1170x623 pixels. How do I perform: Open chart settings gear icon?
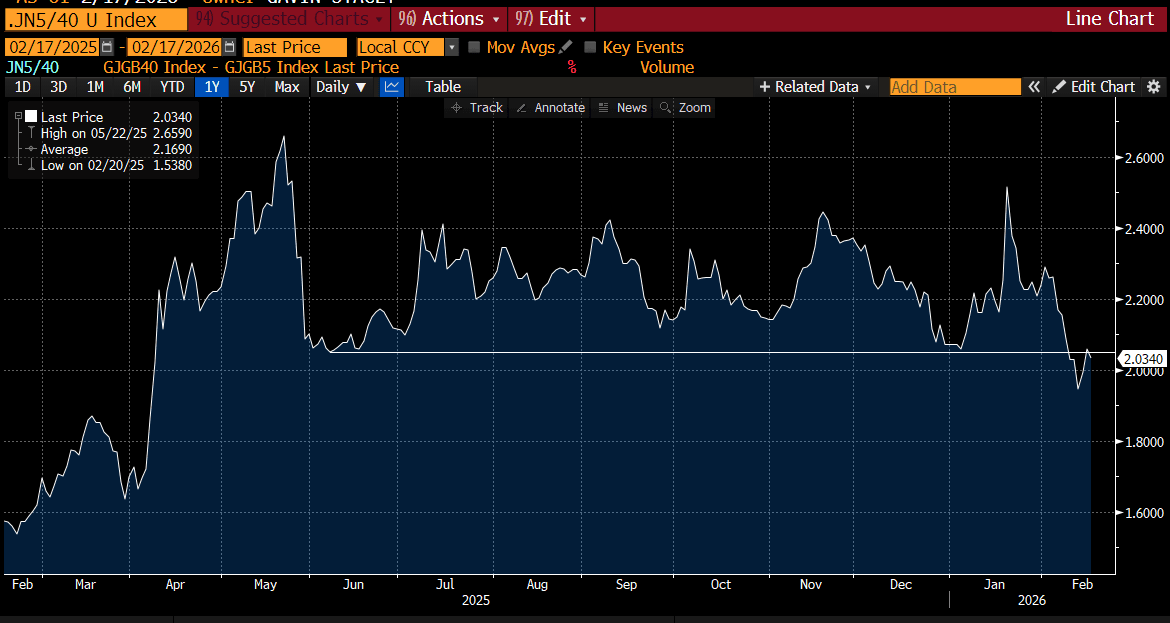[x=1154, y=87]
